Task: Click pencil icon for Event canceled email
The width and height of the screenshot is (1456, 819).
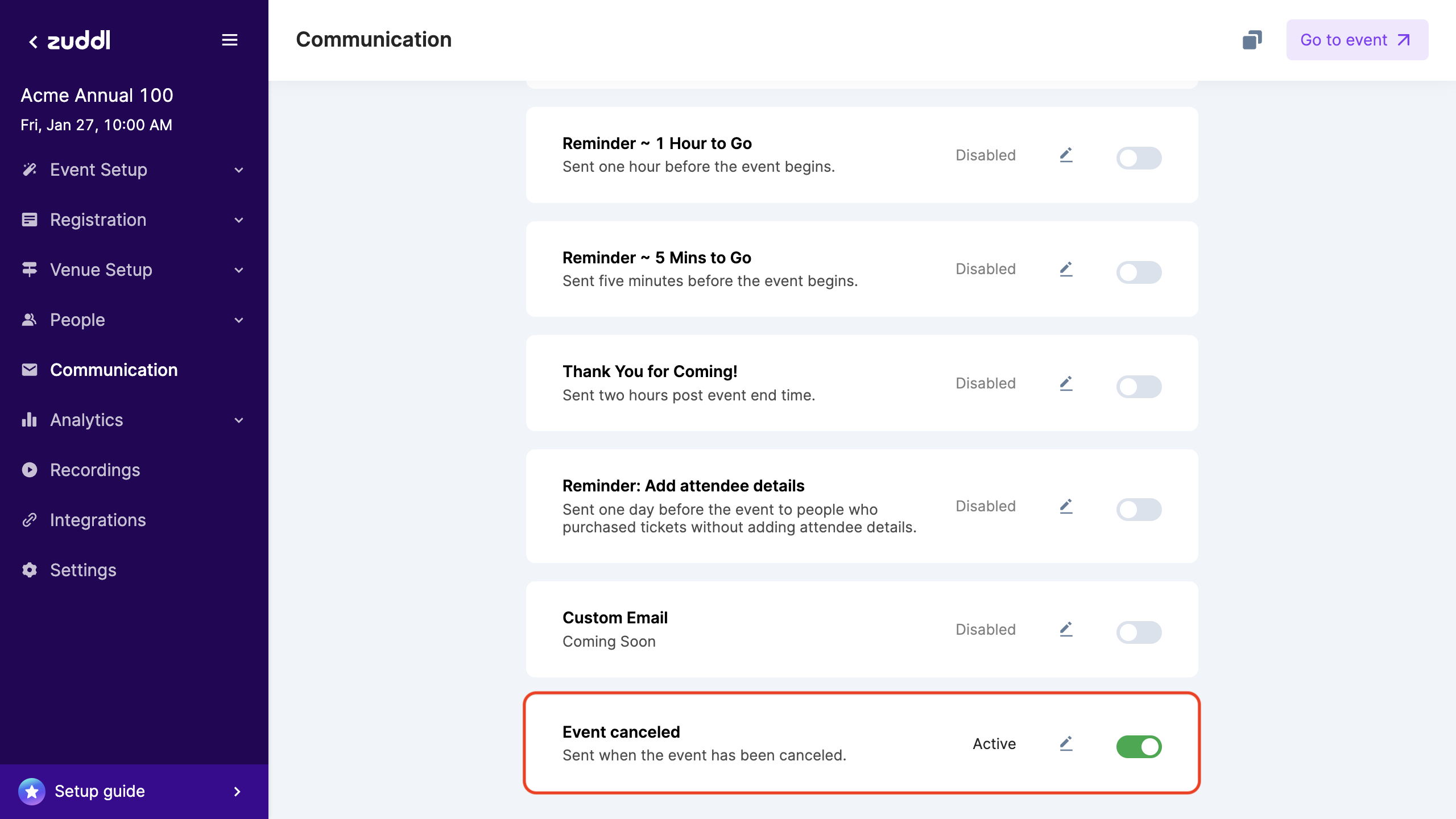Action: coord(1066,743)
